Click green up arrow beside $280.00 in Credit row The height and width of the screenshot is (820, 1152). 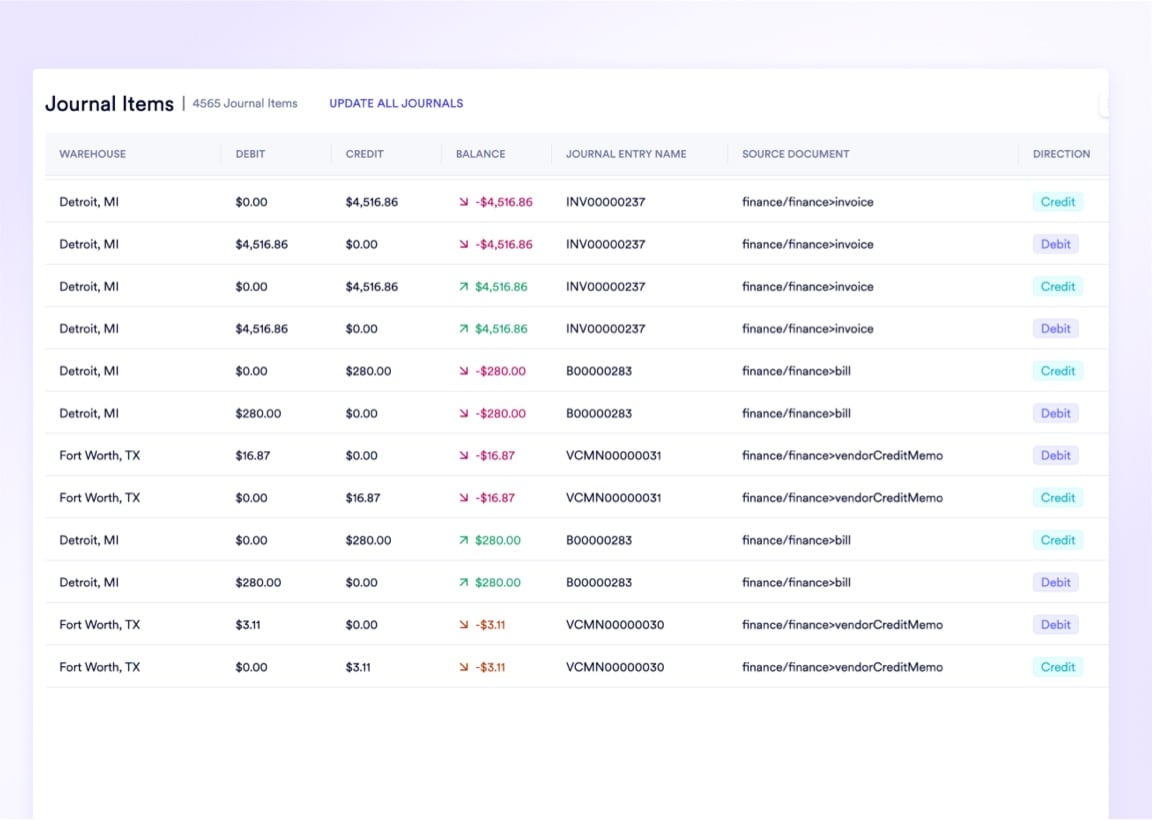(464, 540)
